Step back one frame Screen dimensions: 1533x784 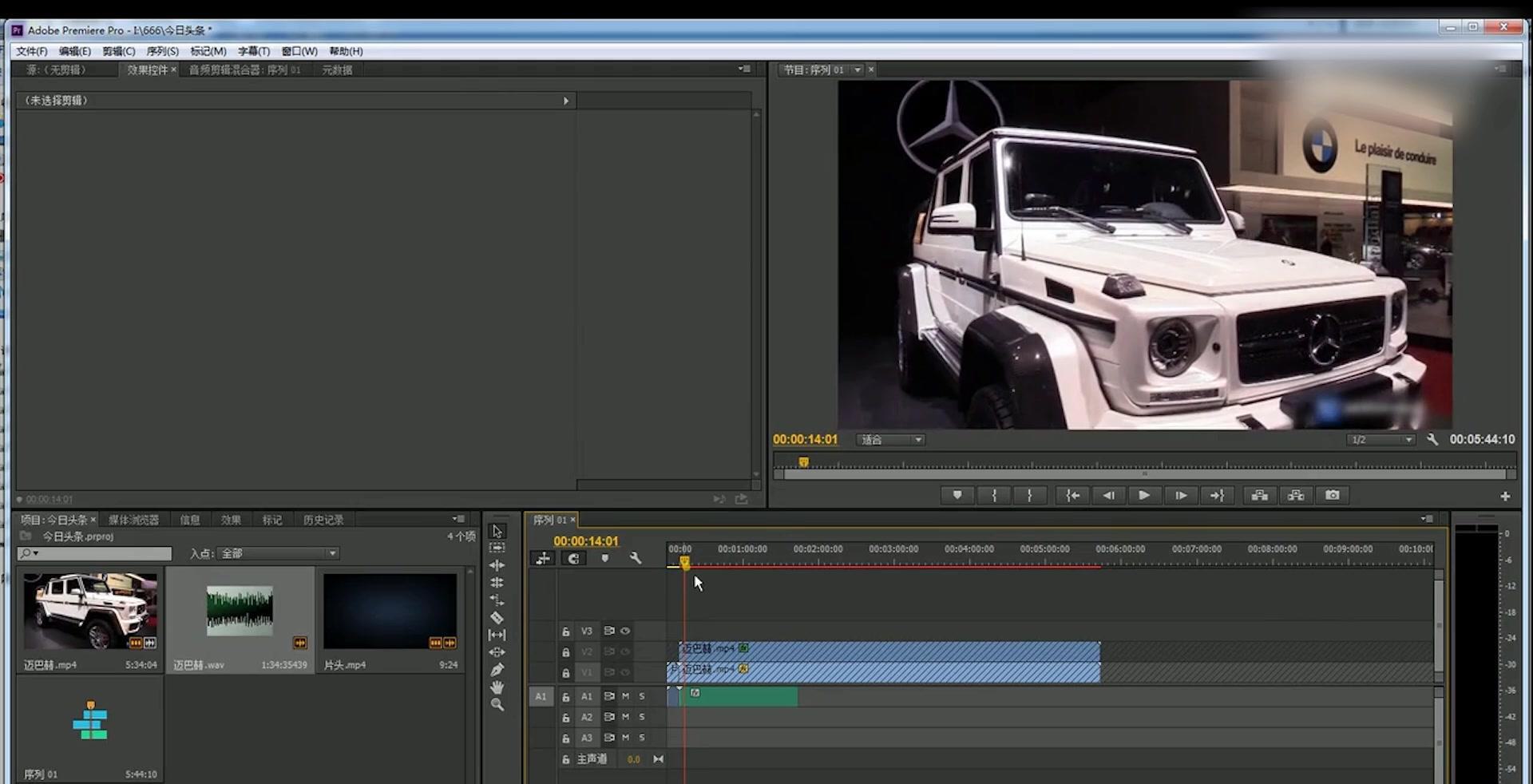click(x=1108, y=496)
